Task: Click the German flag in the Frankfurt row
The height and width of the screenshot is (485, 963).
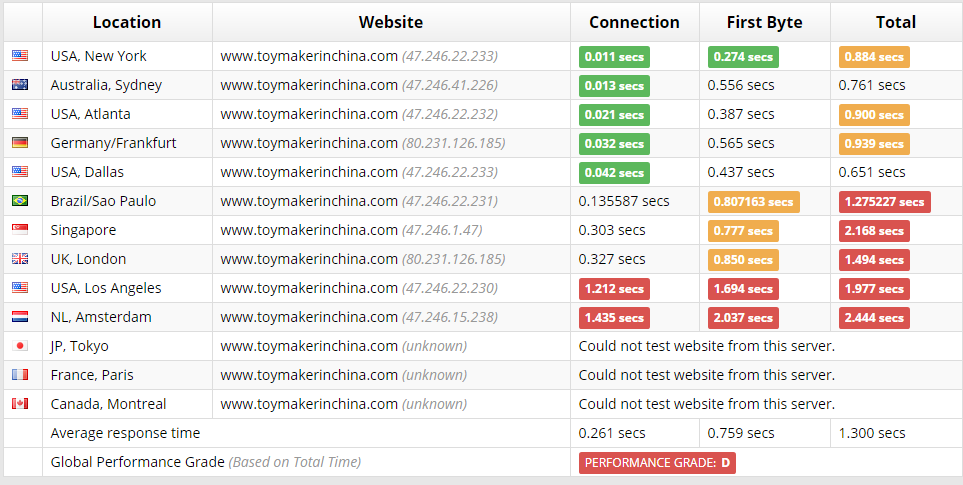Action: pyautogui.click(x=20, y=142)
